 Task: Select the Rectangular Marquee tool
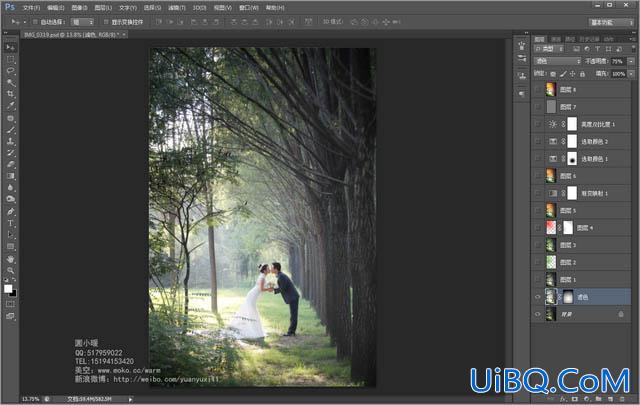pos(11,60)
